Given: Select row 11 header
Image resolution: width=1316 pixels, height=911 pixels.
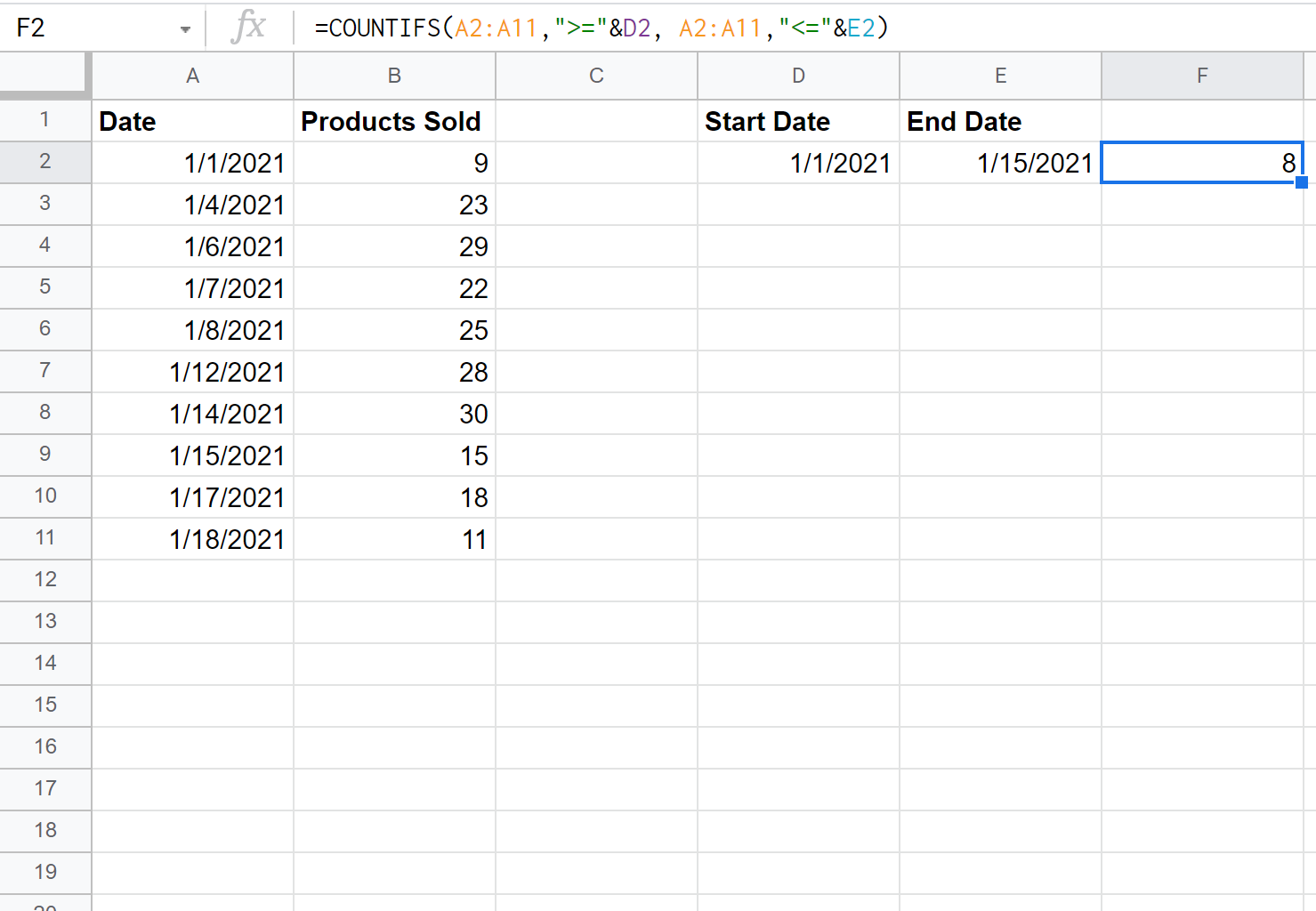Looking at the screenshot, I should (x=44, y=538).
